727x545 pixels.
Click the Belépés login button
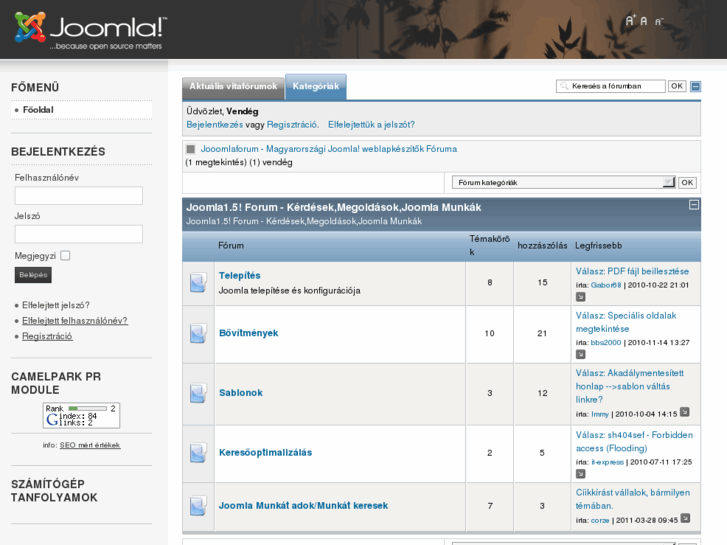(33, 275)
